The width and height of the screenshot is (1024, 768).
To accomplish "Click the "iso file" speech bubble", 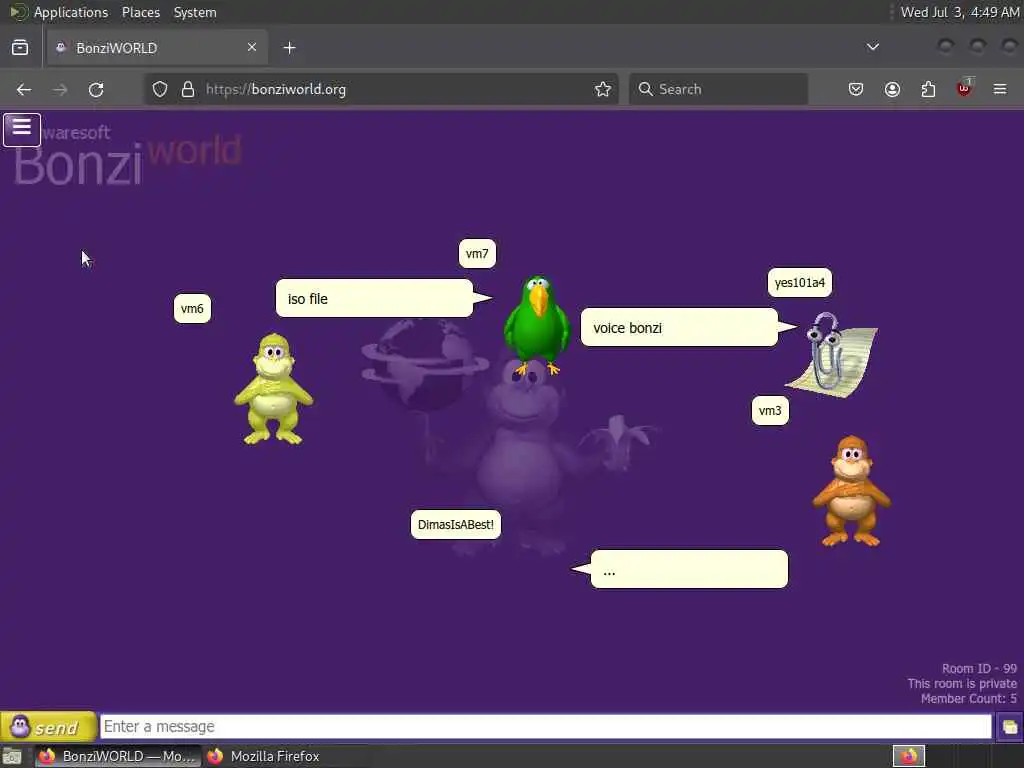I will click(374, 298).
